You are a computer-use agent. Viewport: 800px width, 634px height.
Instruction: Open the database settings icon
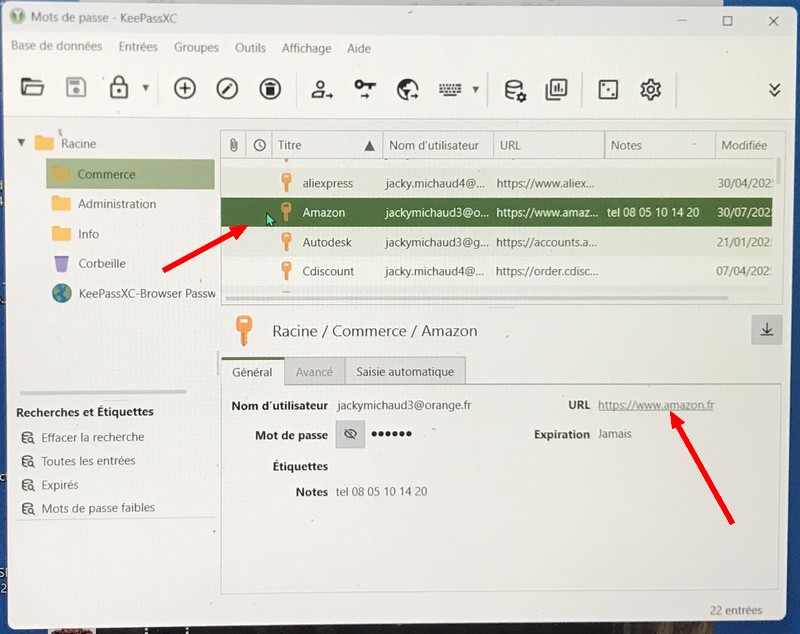click(515, 89)
